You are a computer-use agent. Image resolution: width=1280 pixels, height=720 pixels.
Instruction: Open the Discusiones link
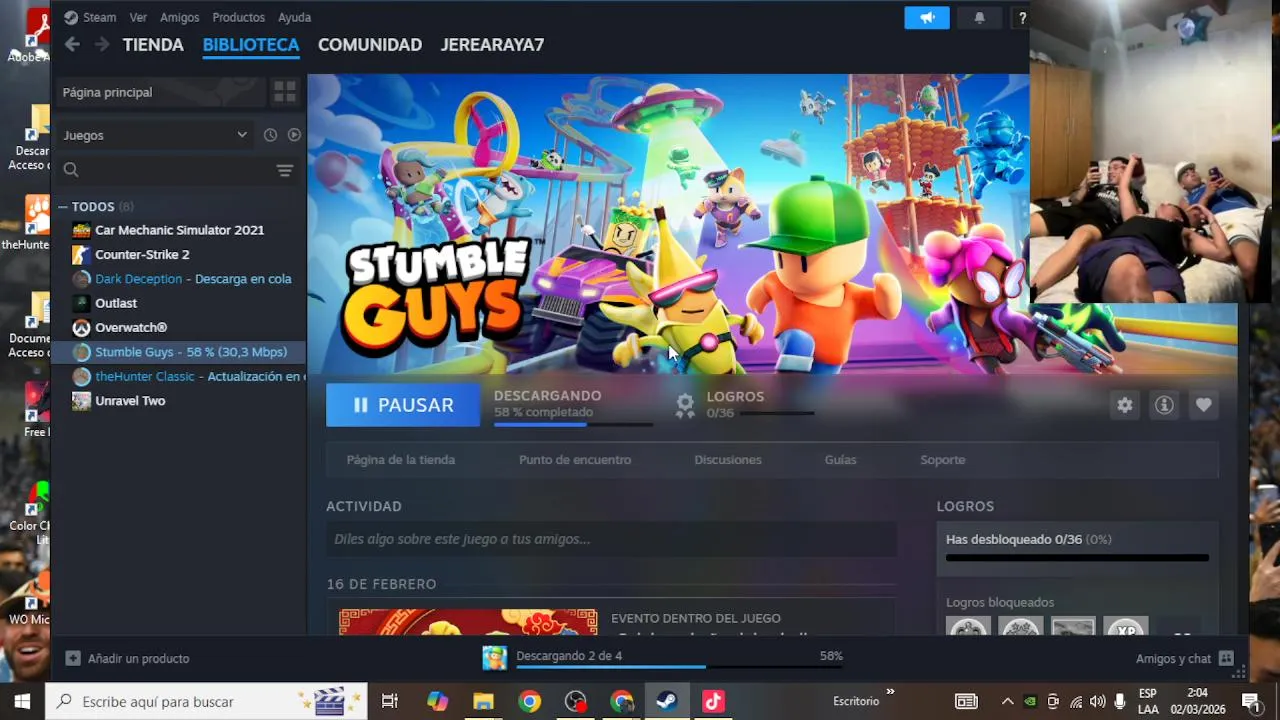click(x=728, y=460)
